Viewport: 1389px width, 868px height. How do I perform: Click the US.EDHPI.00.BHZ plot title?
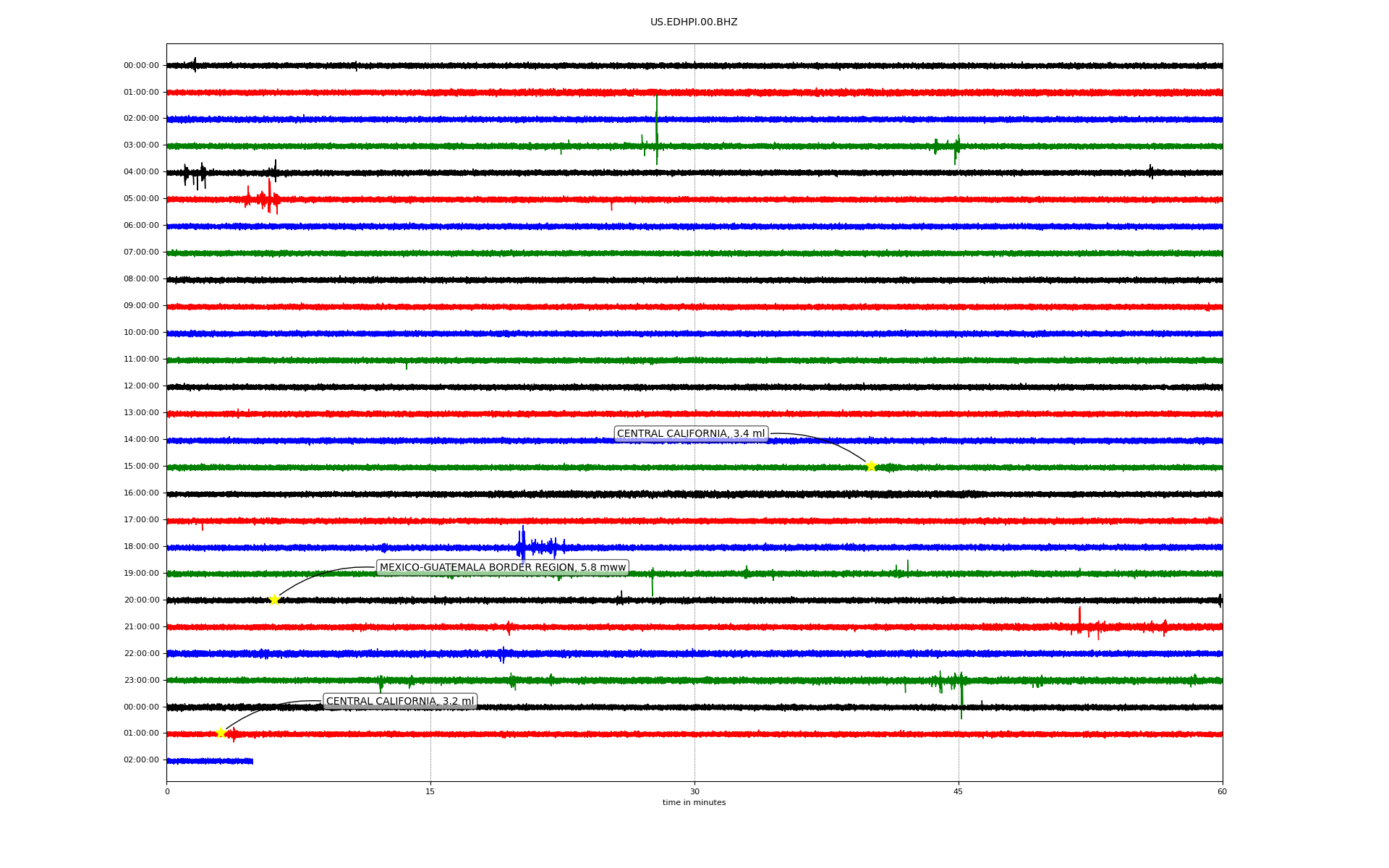click(693, 22)
